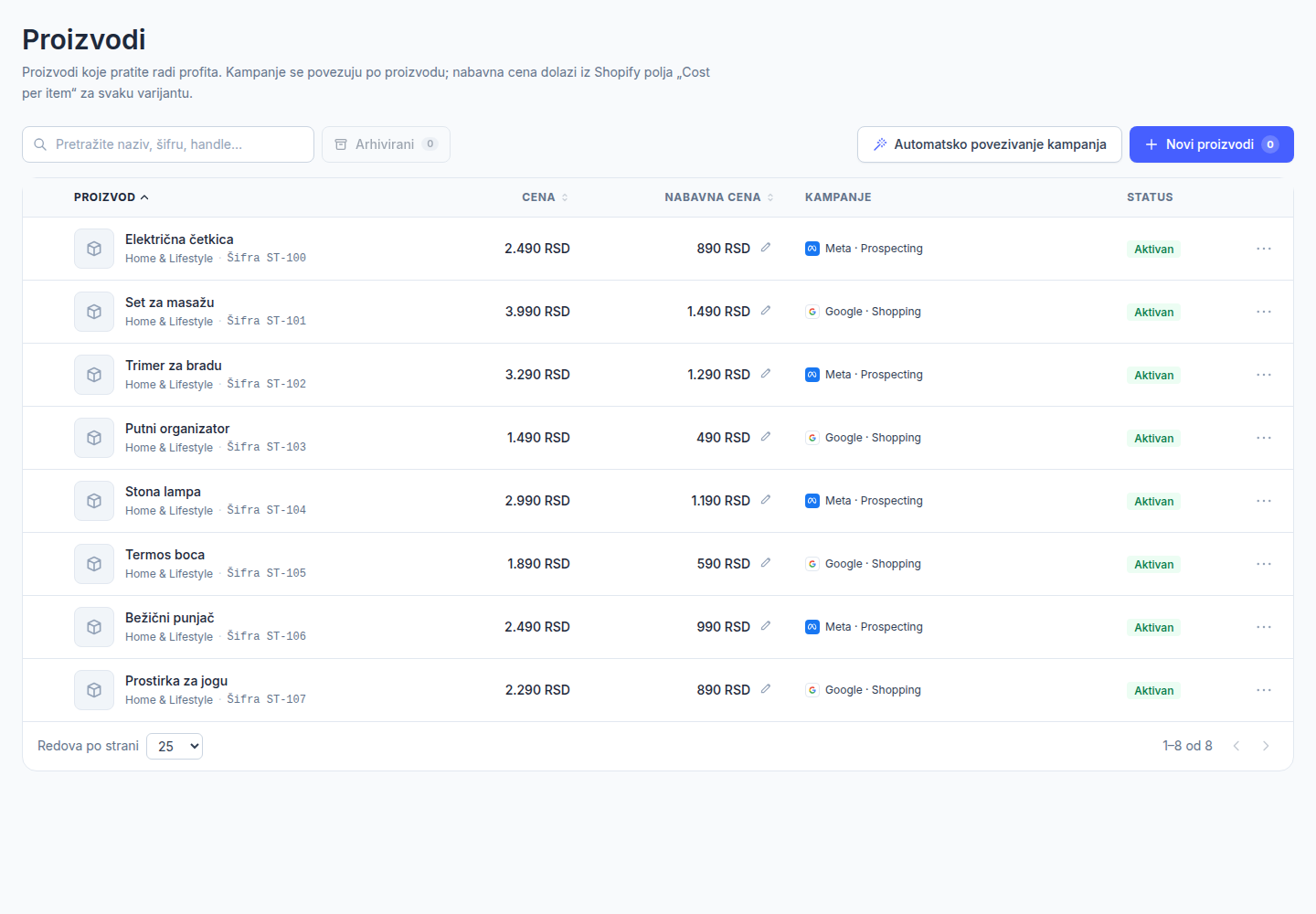Click box thumbnail of Putni organizator

pyautogui.click(x=94, y=438)
